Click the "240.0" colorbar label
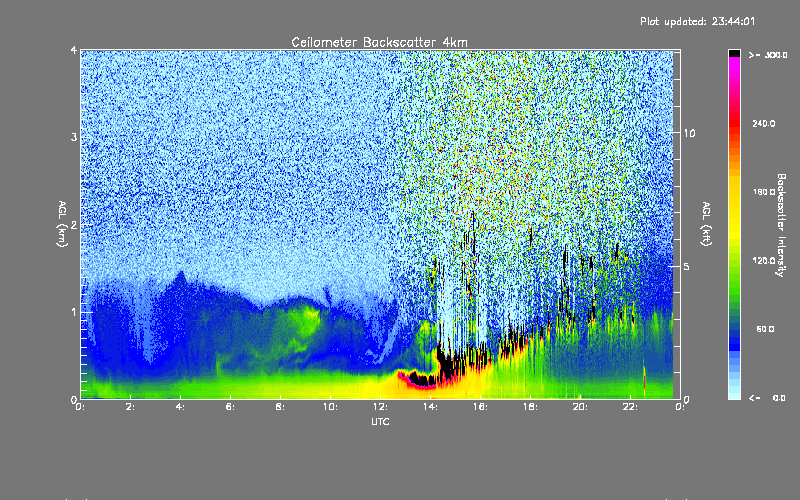This screenshot has height=500, width=800. click(764, 124)
